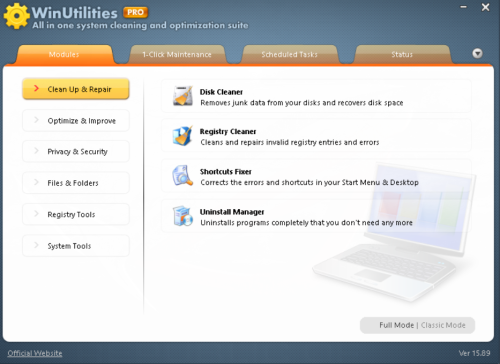Open Shortcuts Fixer magnifier icon
Image resolution: width=500 pixels, height=364 pixels.
coord(183,176)
